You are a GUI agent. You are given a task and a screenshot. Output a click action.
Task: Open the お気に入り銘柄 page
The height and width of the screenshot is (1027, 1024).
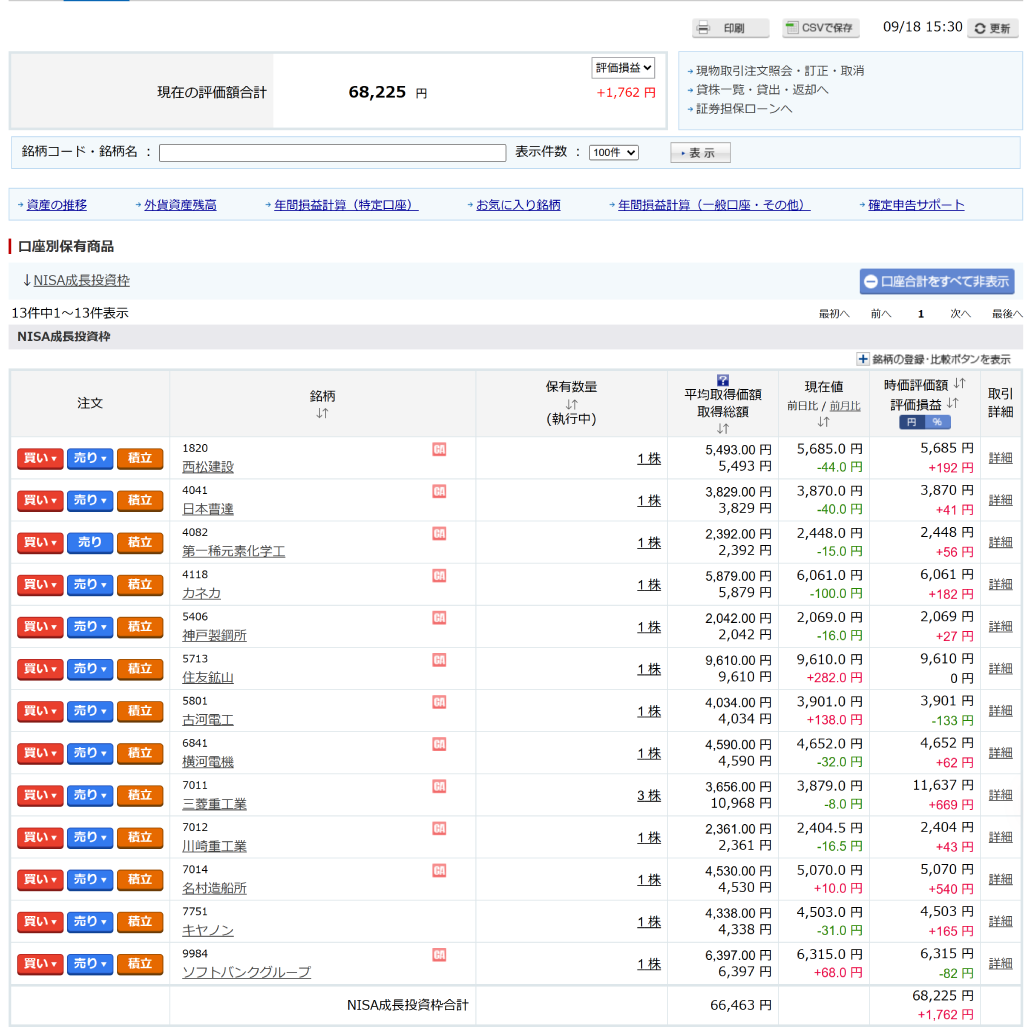pyautogui.click(x=518, y=205)
